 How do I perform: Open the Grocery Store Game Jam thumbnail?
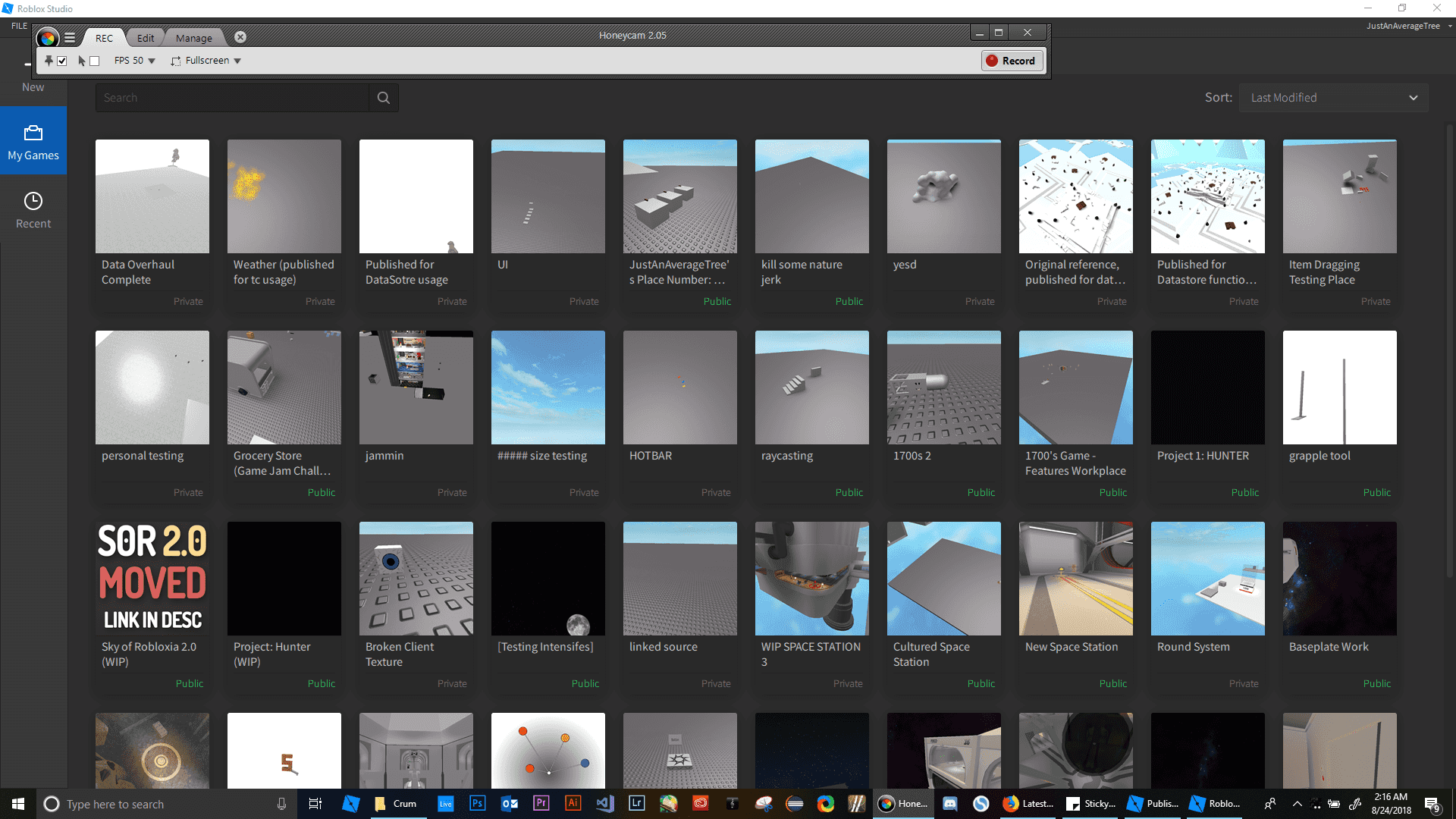pyautogui.click(x=284, y=388)
